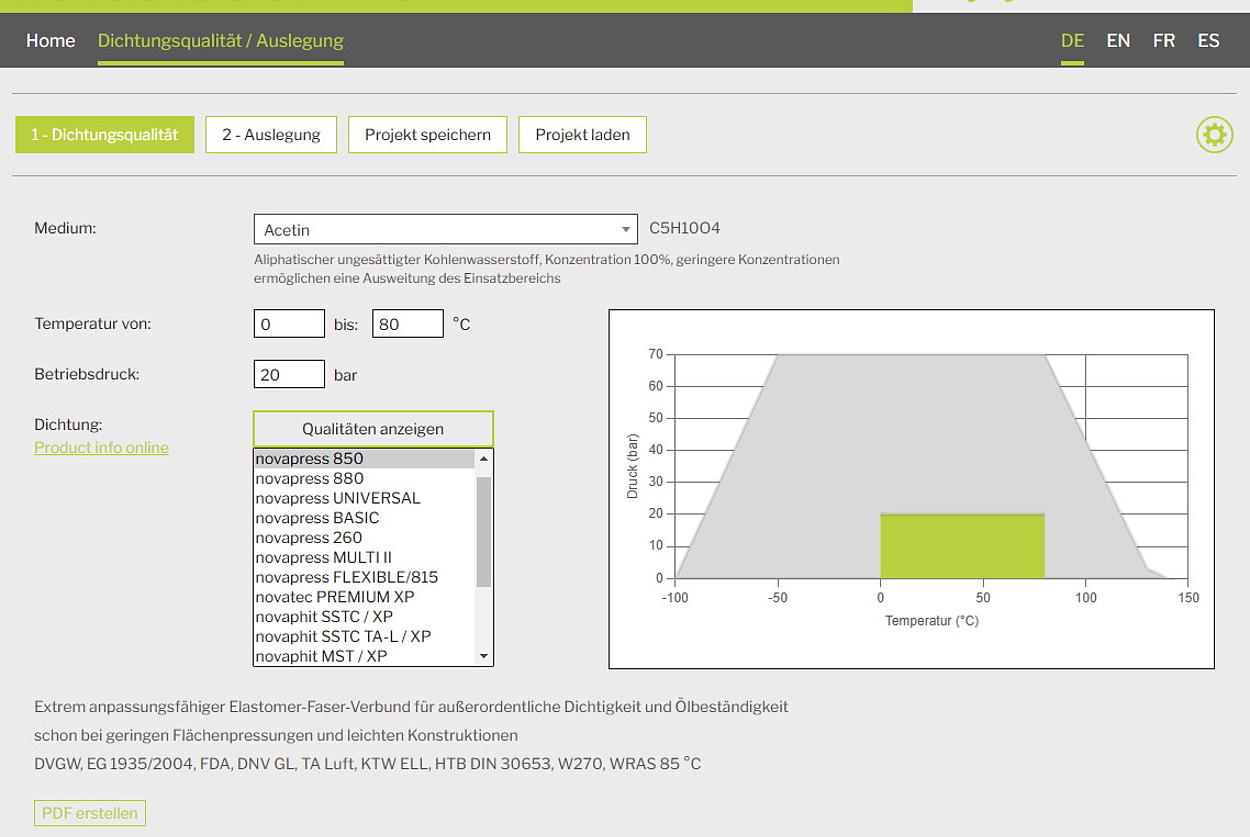Click the C5H10O4 formula text
This screenshot has width=1250, height=837.
click(685, 228)
